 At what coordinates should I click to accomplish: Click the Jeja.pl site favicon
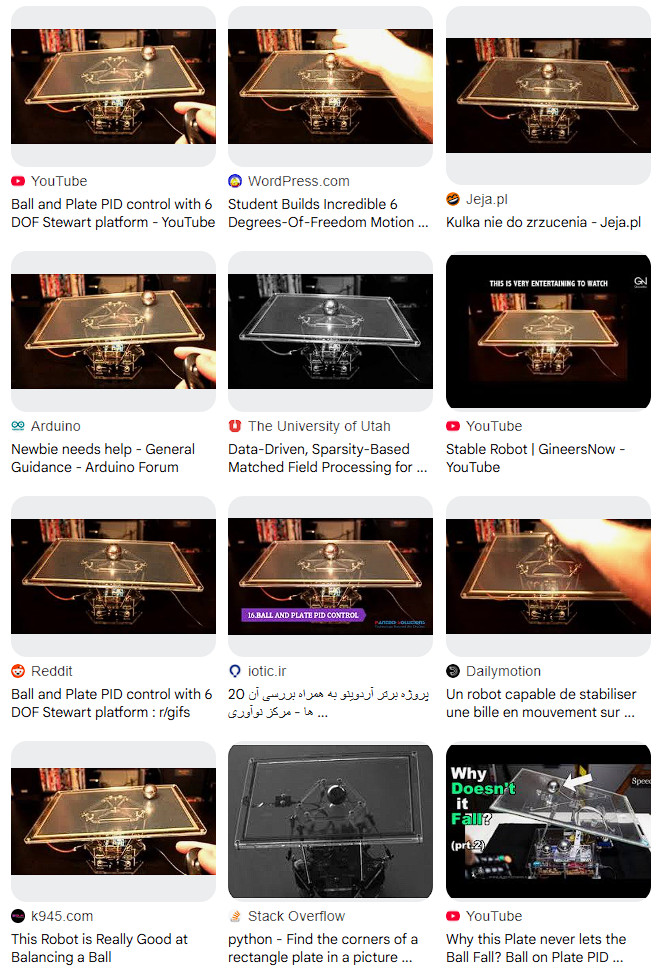coord(453,199)
